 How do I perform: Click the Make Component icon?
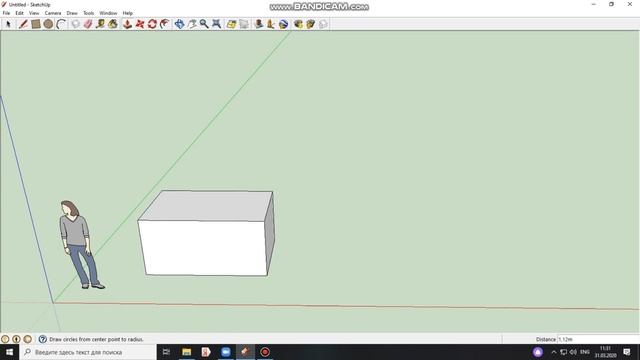click(x=76, y=24)
